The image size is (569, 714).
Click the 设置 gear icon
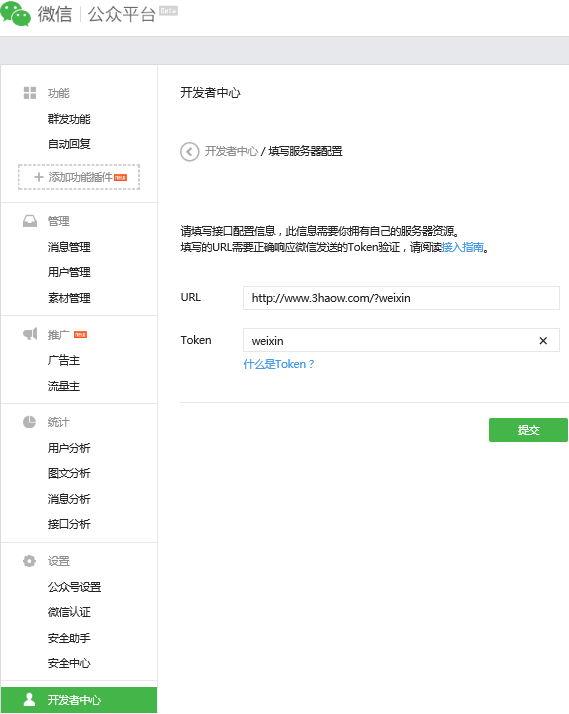30,561
